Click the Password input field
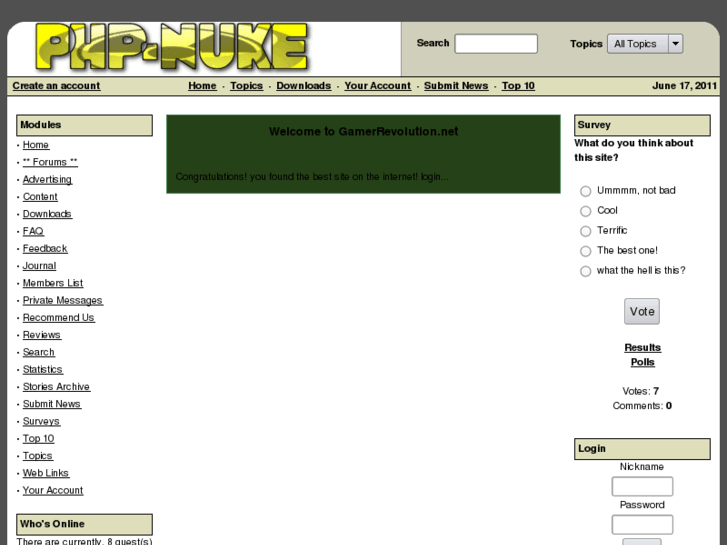This screenshot has height=545, width=727. [642, 525]
